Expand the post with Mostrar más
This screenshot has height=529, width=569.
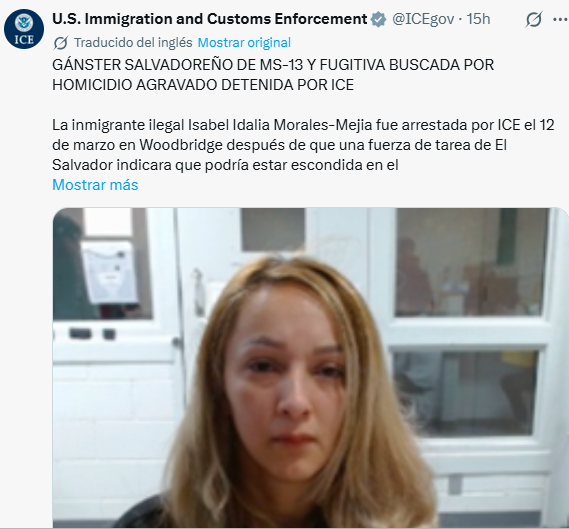[95, 185]
